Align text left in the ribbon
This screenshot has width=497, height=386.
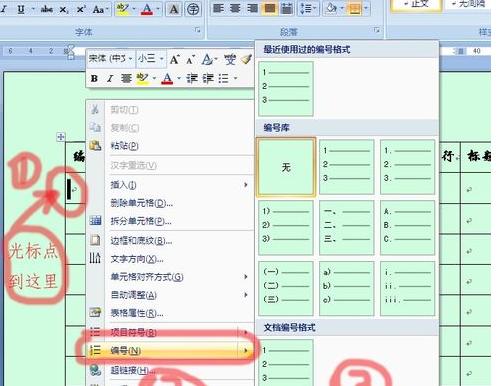click(218, 8)
